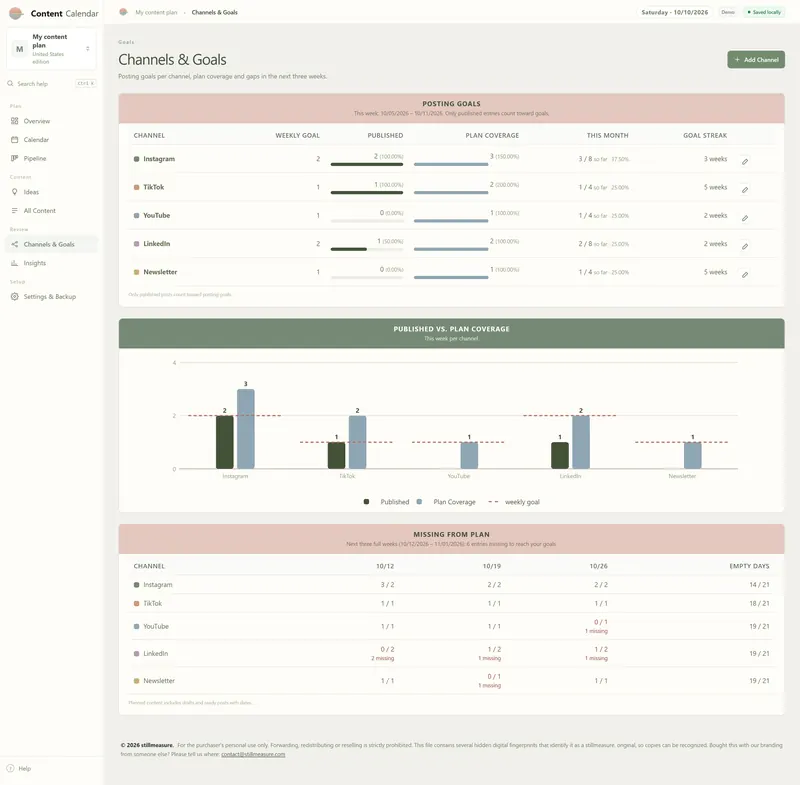
Task: Toggle Plan Coverage series in legend
Action: pos(446,502)
